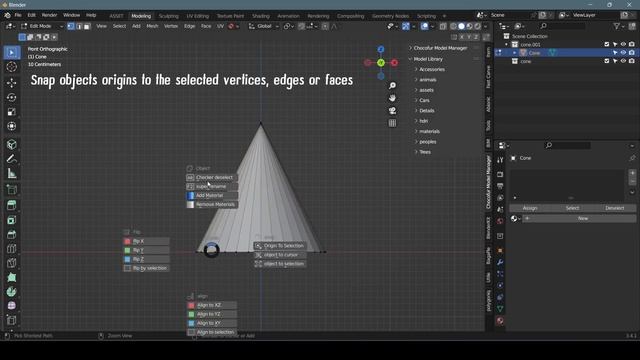Click the Assign material button
Image resolution: width=640 pixels, height=360 pixels.
coord(530,208)
